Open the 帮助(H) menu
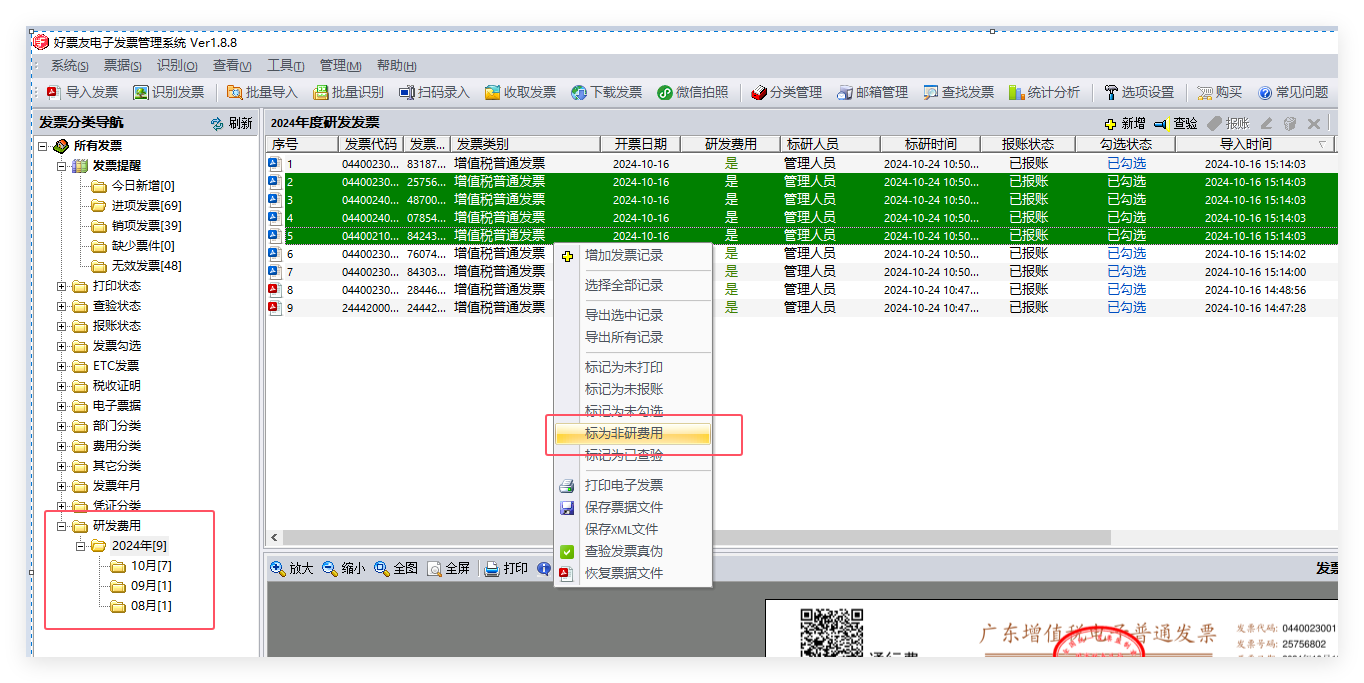Image resolution: width=1364 pixels, height=683 pixels. [396, 65]
